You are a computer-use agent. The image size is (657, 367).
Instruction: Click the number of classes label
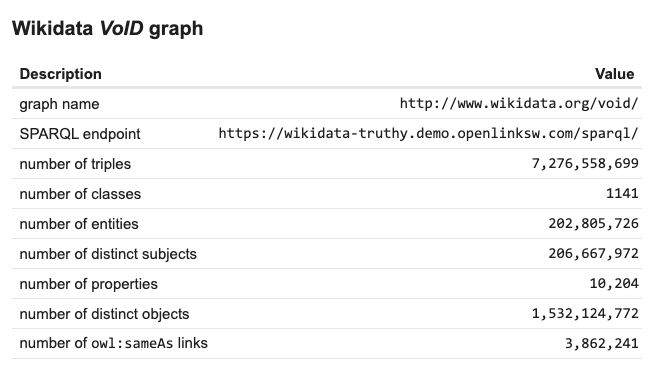(x=80, y=194)
